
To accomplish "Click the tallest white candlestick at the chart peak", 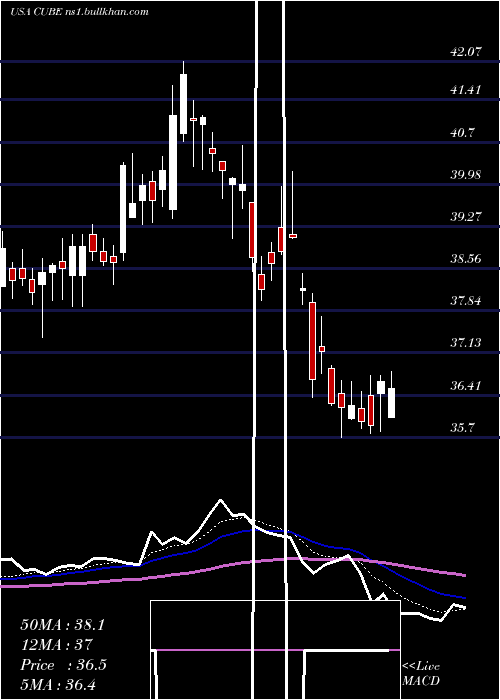I will (x=183, y=102).
